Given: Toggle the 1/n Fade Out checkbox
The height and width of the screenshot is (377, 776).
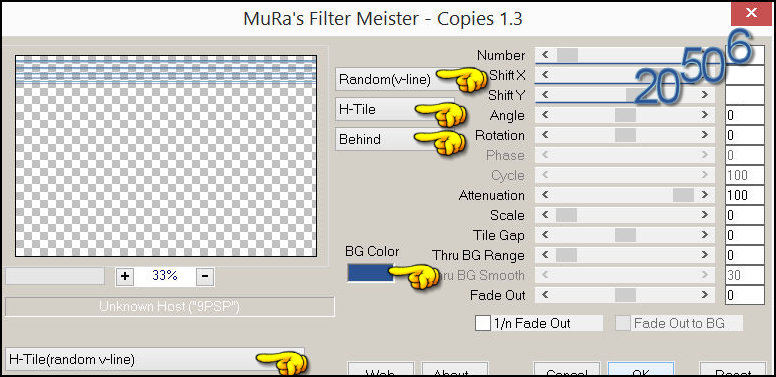Looking at the screenshot, I should 483,324.
